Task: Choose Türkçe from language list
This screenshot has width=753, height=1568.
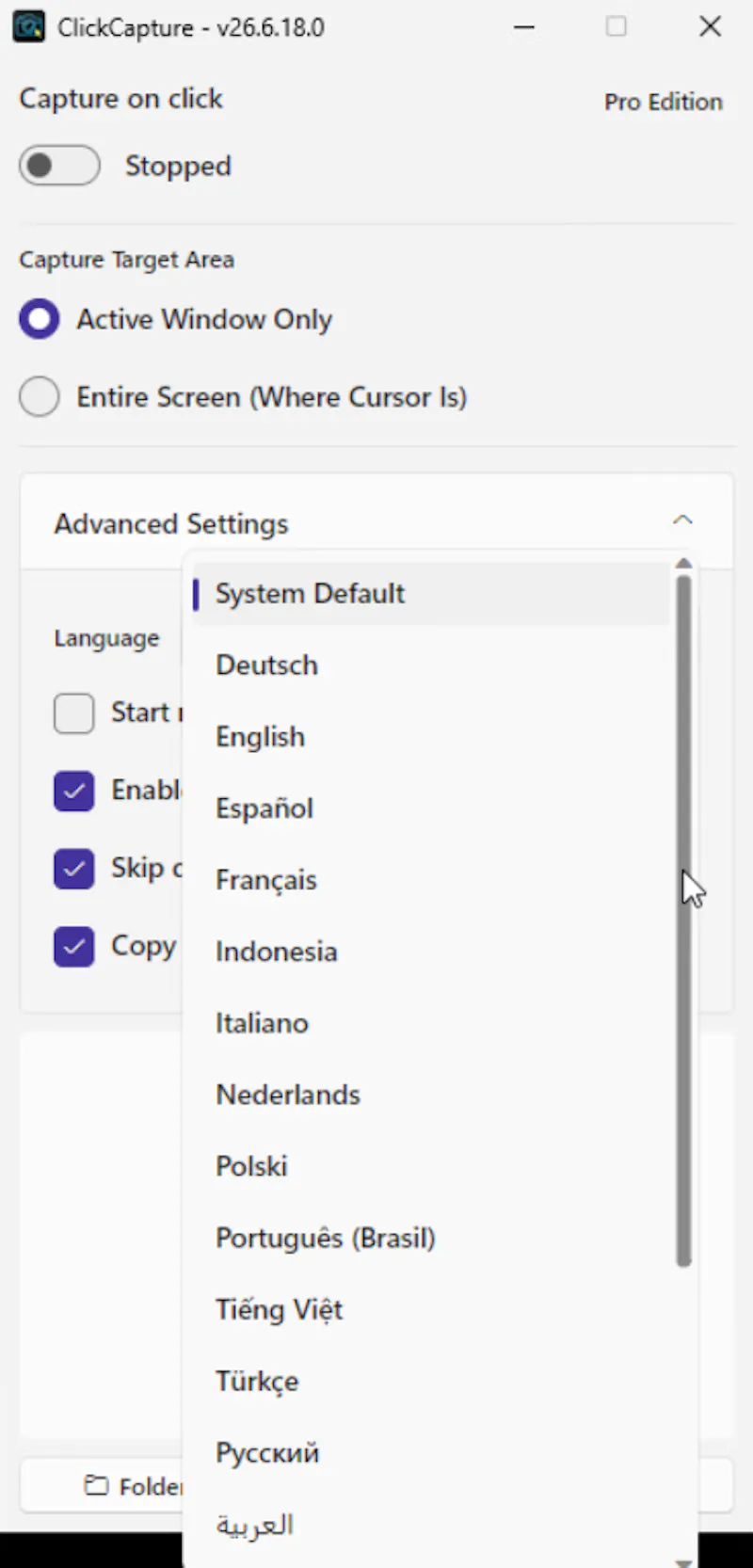Action: tap(431, 1381)
